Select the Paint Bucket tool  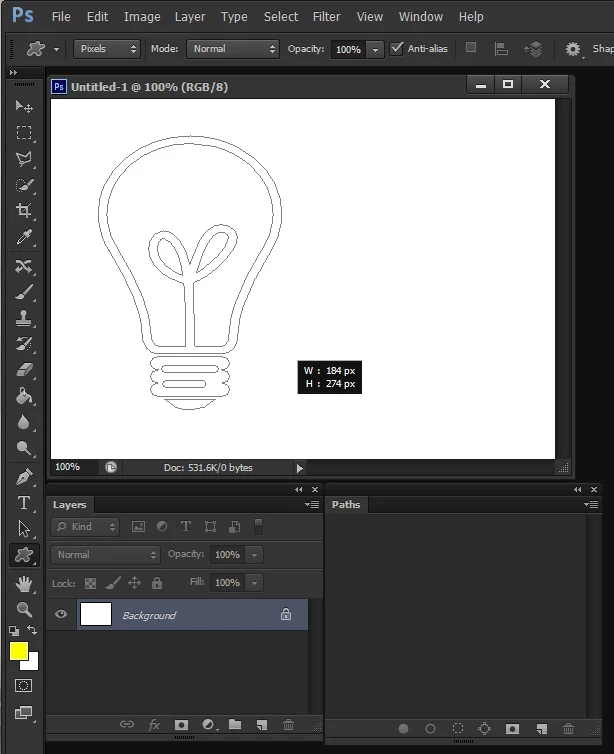pos(24,396)
